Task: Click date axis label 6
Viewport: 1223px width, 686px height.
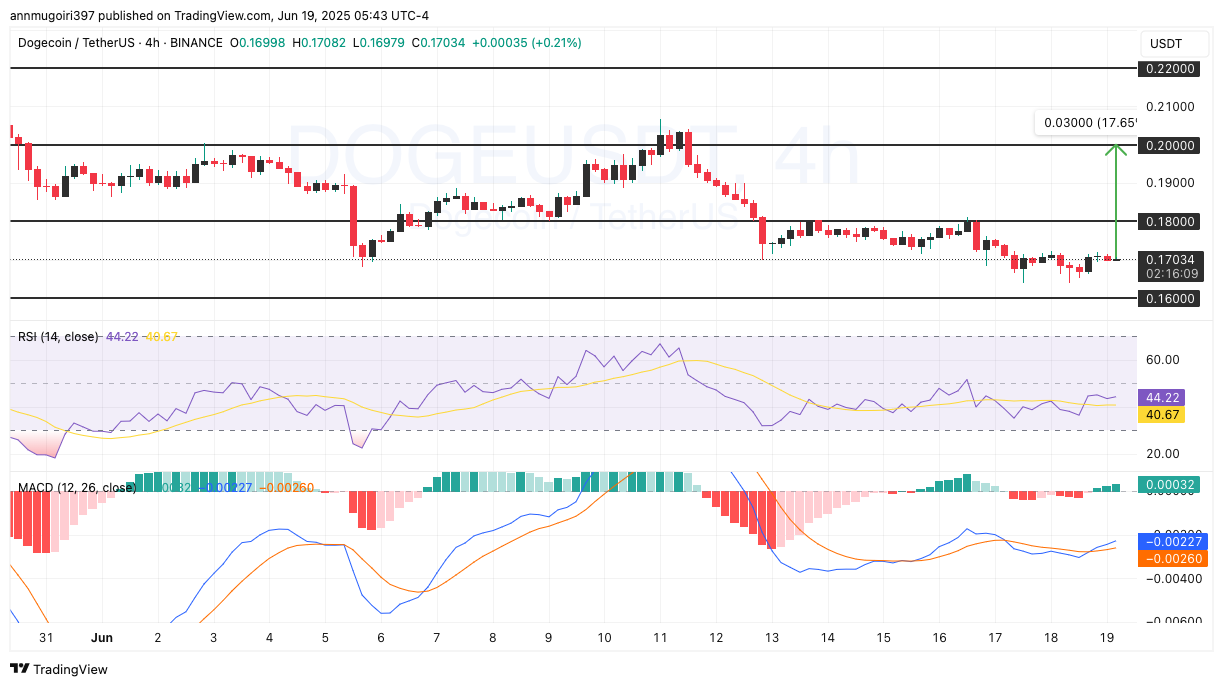Action: point(381,637)
